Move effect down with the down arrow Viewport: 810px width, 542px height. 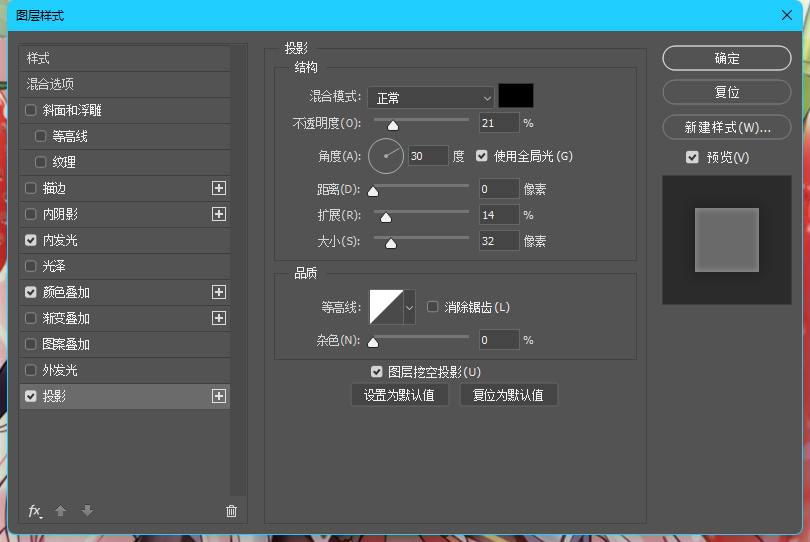(x=87, y=511)
